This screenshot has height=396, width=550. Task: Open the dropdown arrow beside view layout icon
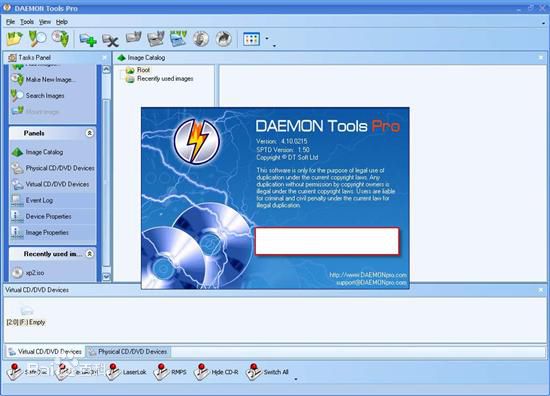click(x=267, y=38)
